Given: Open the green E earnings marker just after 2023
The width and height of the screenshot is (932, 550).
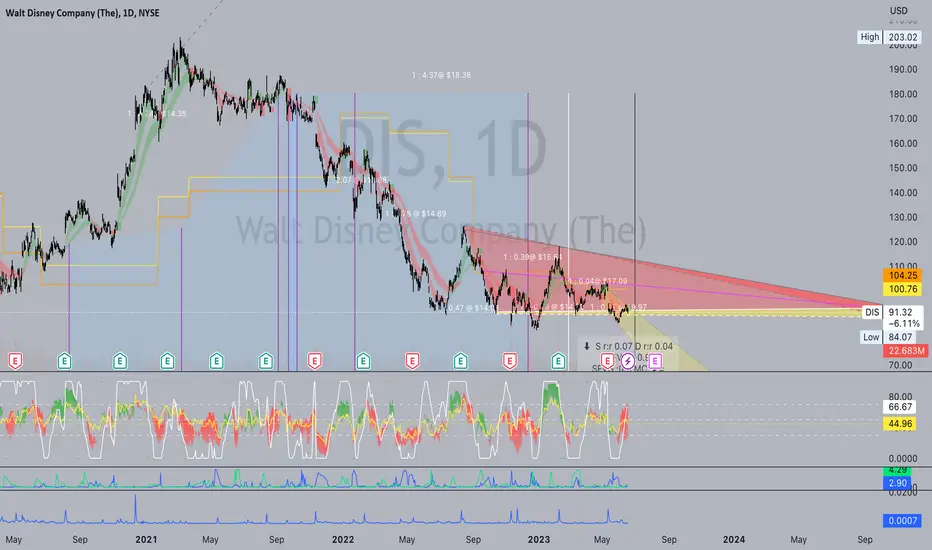Looking at the screenshot, I should click(558, 360).
